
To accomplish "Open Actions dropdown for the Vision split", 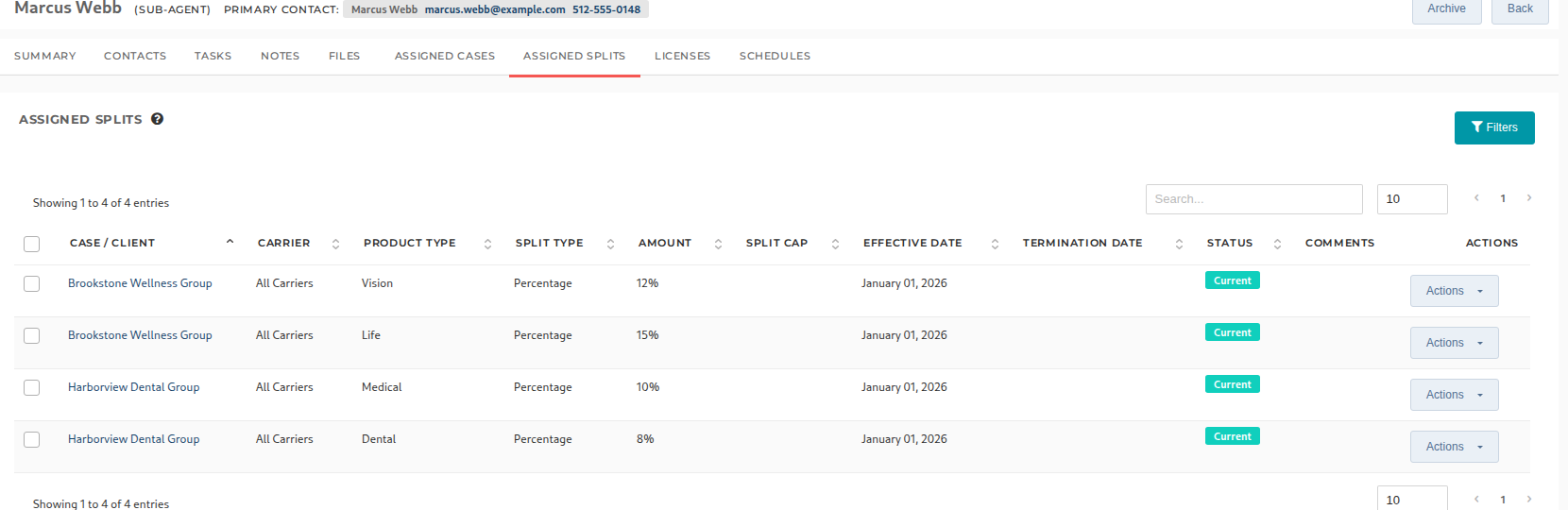I will click(1455, 291).
